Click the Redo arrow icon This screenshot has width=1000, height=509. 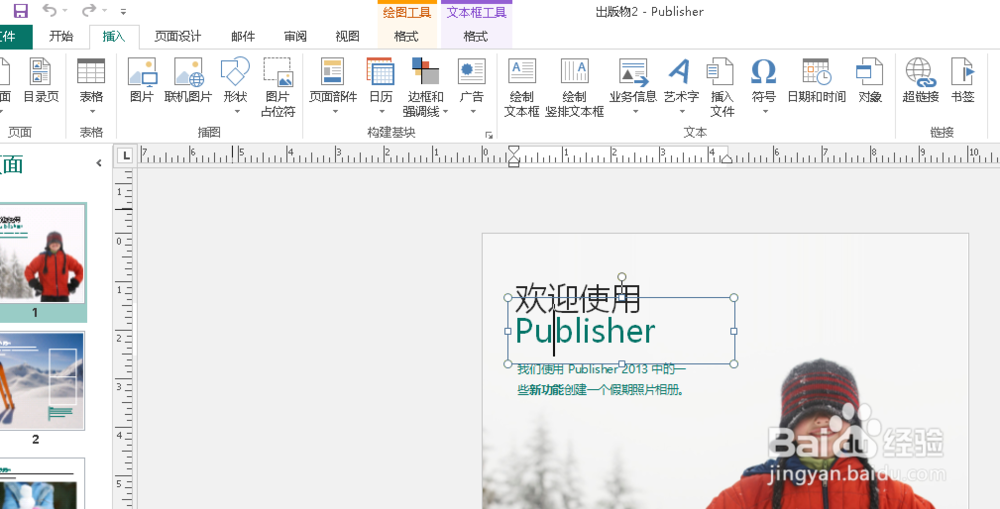pyautogui.click(x=89, y=10)
